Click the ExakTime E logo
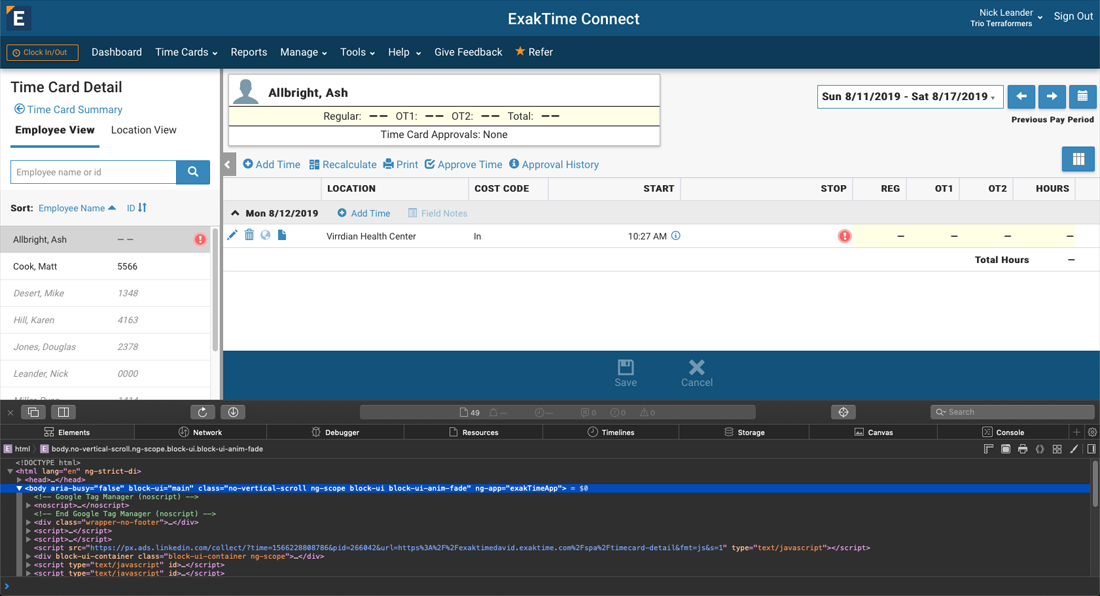This screenshot has height=596, width=1100. coord(18,18)
